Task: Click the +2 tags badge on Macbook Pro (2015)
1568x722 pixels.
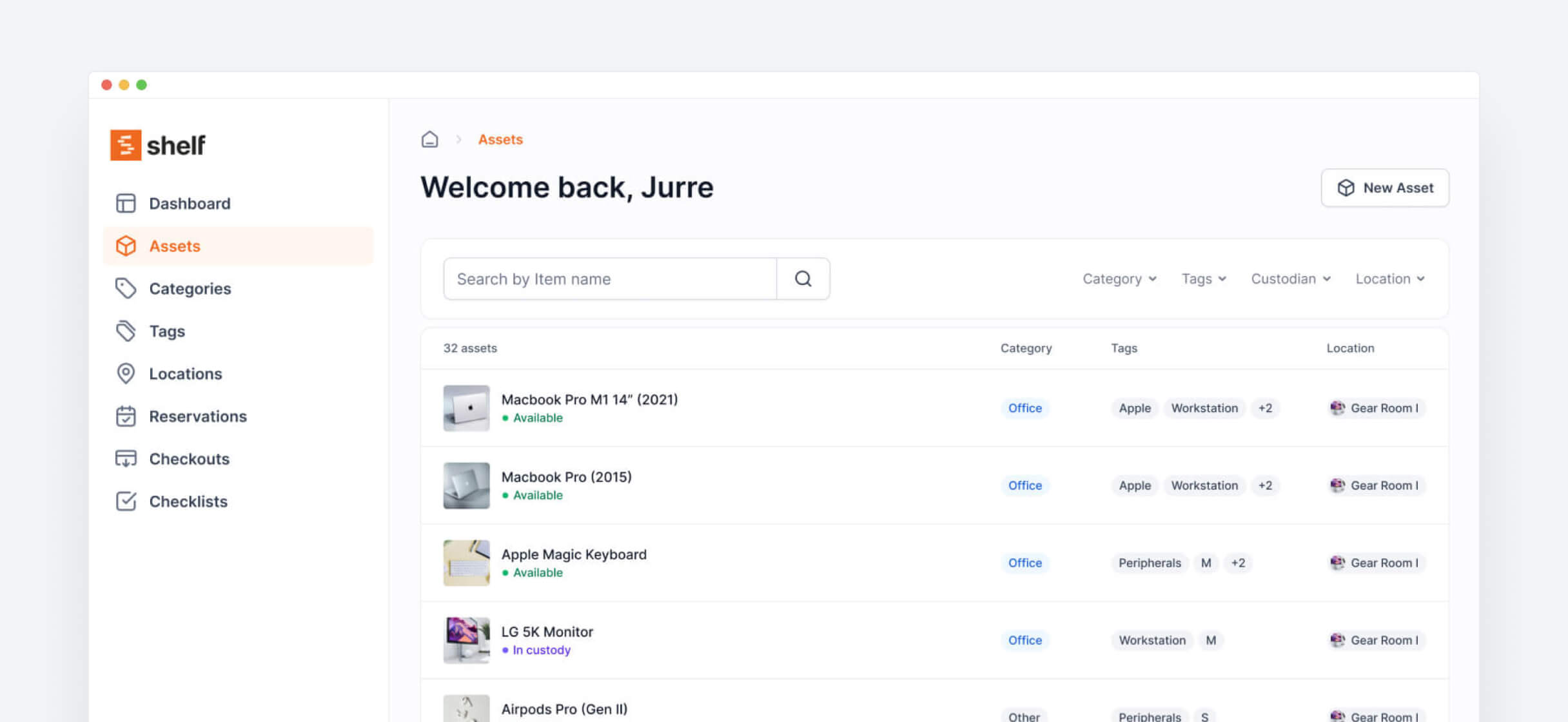Action: (1265, 485)
